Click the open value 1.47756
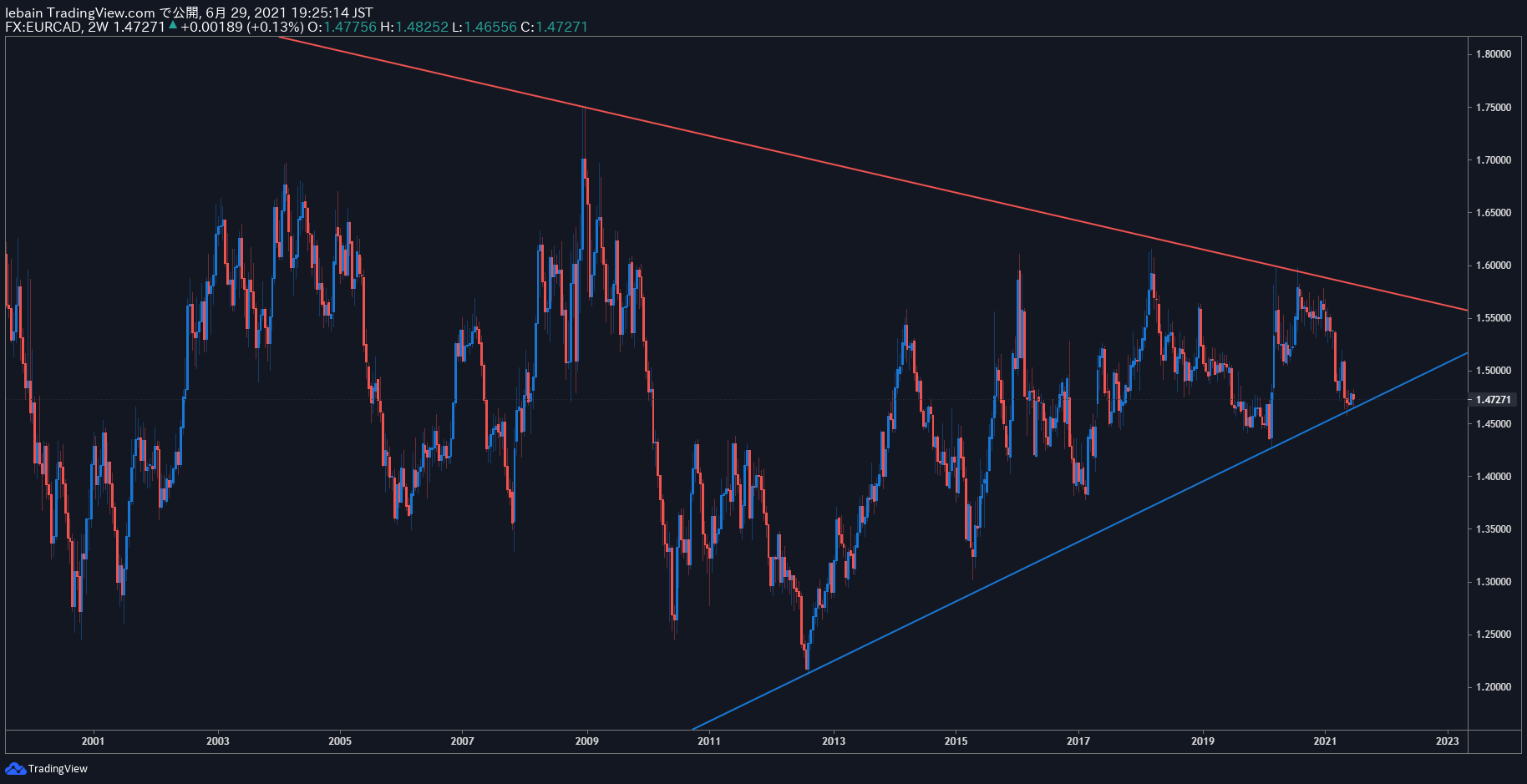The image size is (1527, 784). [x=350, y=27]
